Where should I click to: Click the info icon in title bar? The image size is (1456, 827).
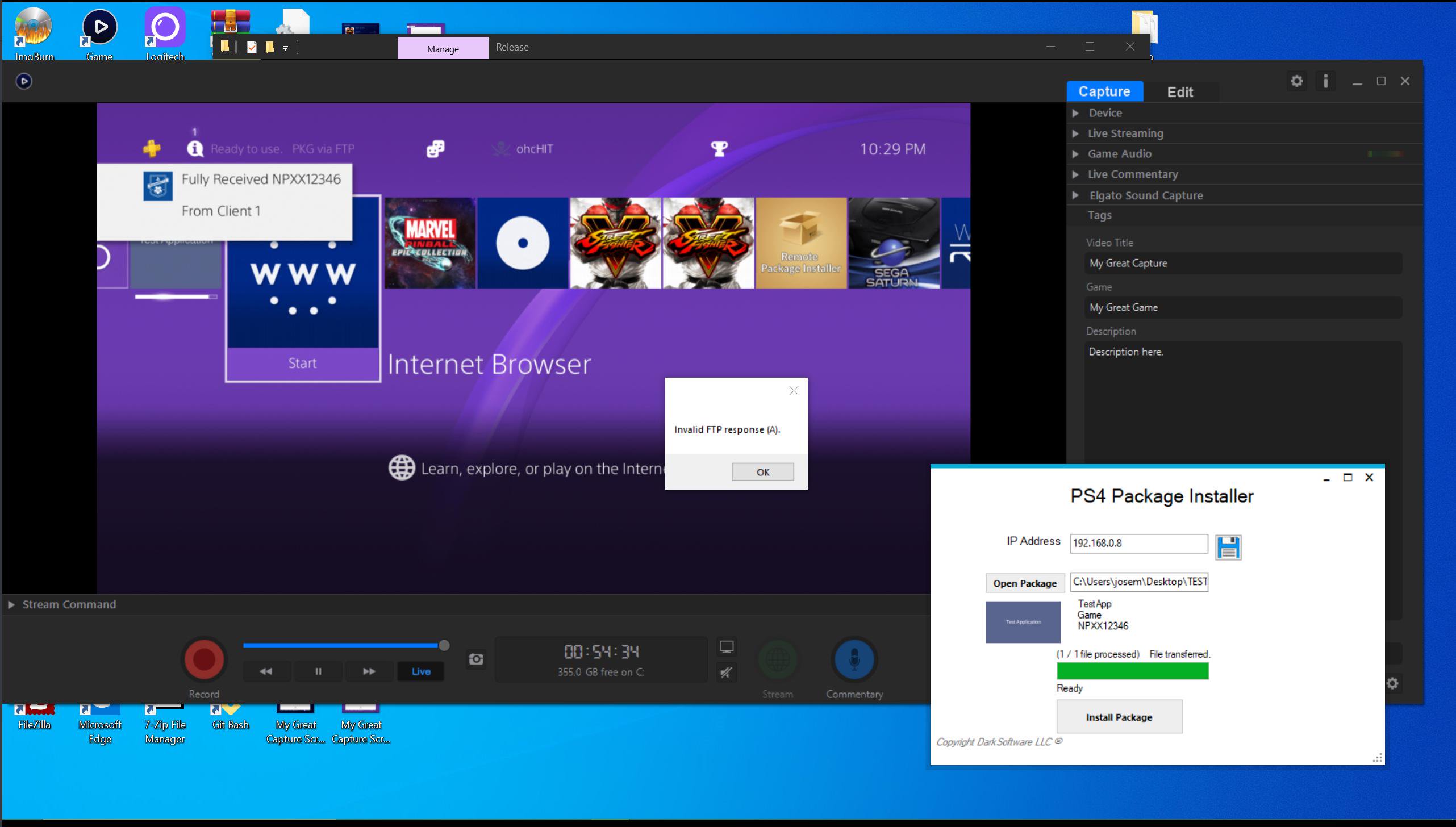pos(1325,81)
